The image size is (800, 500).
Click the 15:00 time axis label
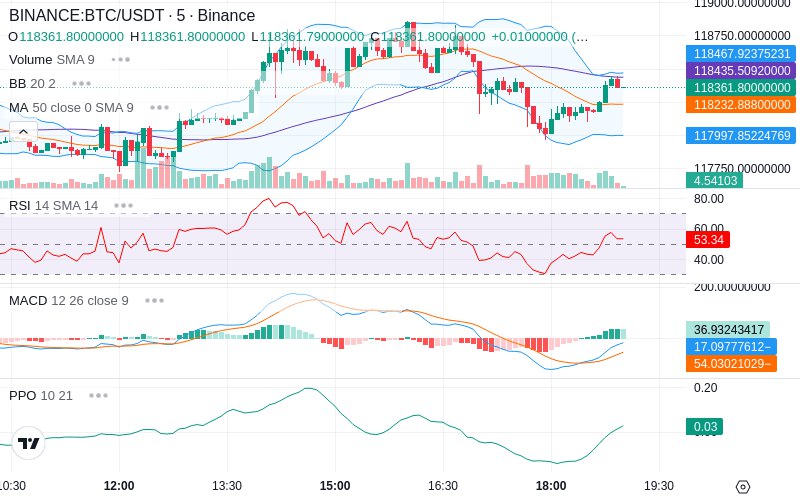pos(335,486)
